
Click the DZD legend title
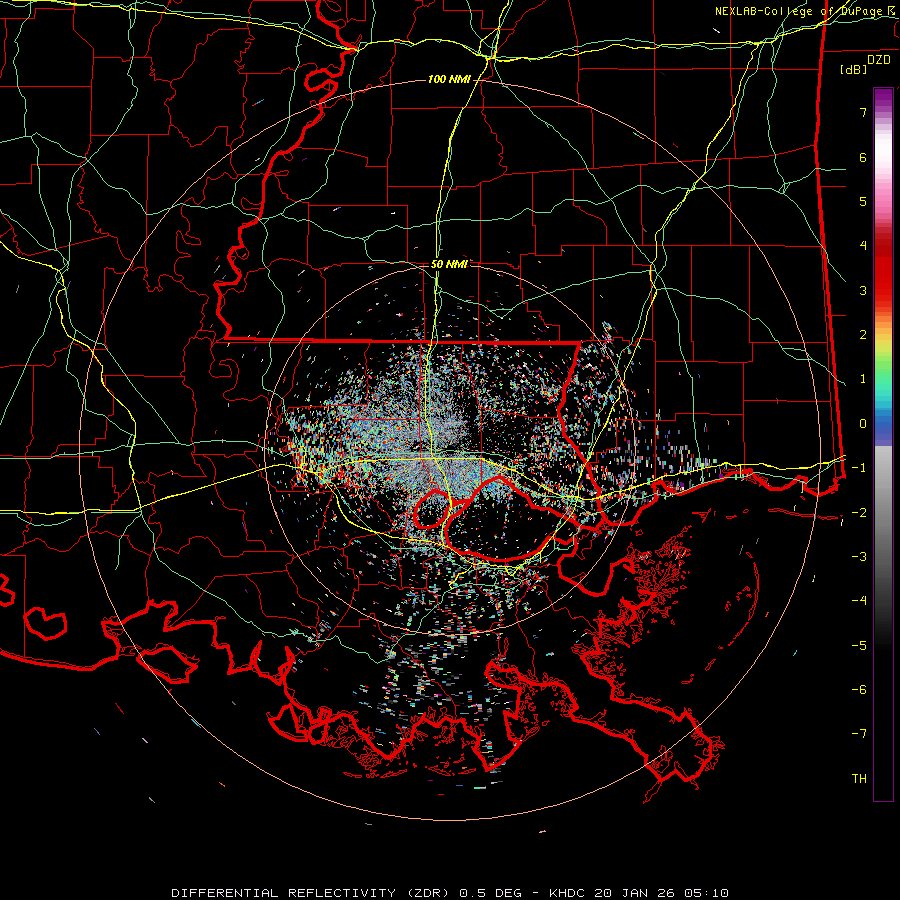pos(879,60)
